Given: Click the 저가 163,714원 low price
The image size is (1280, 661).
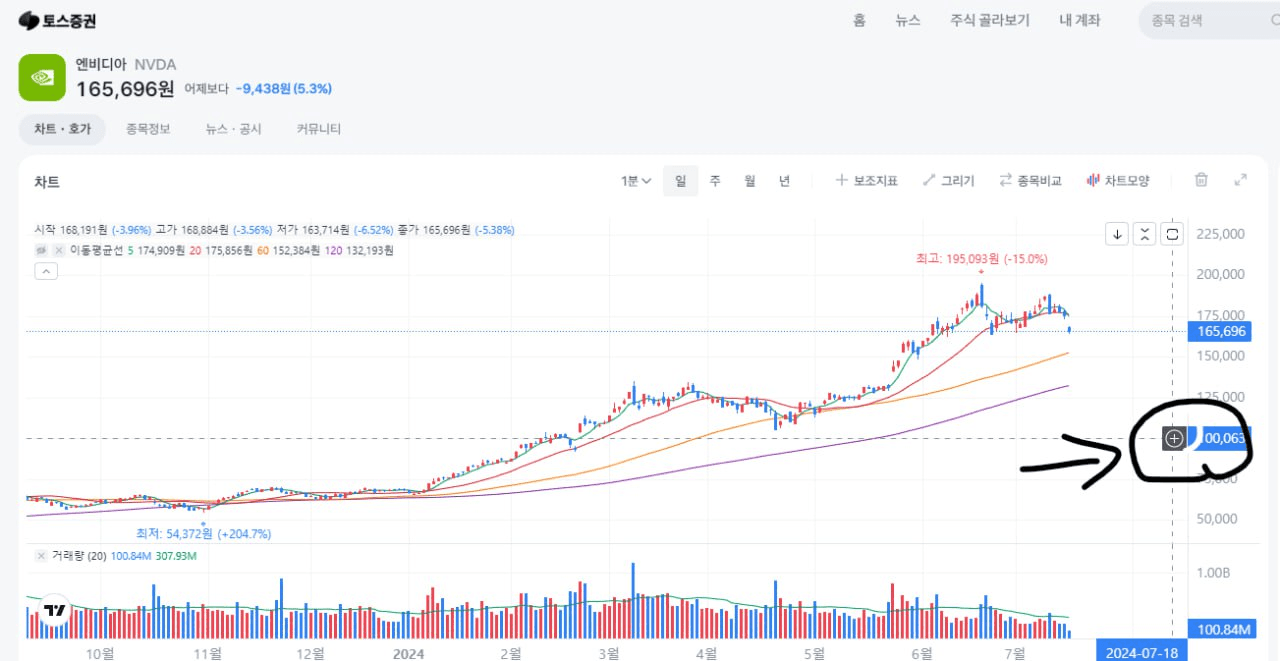Looking at the screenshot, I should click(x=313, y=229).
